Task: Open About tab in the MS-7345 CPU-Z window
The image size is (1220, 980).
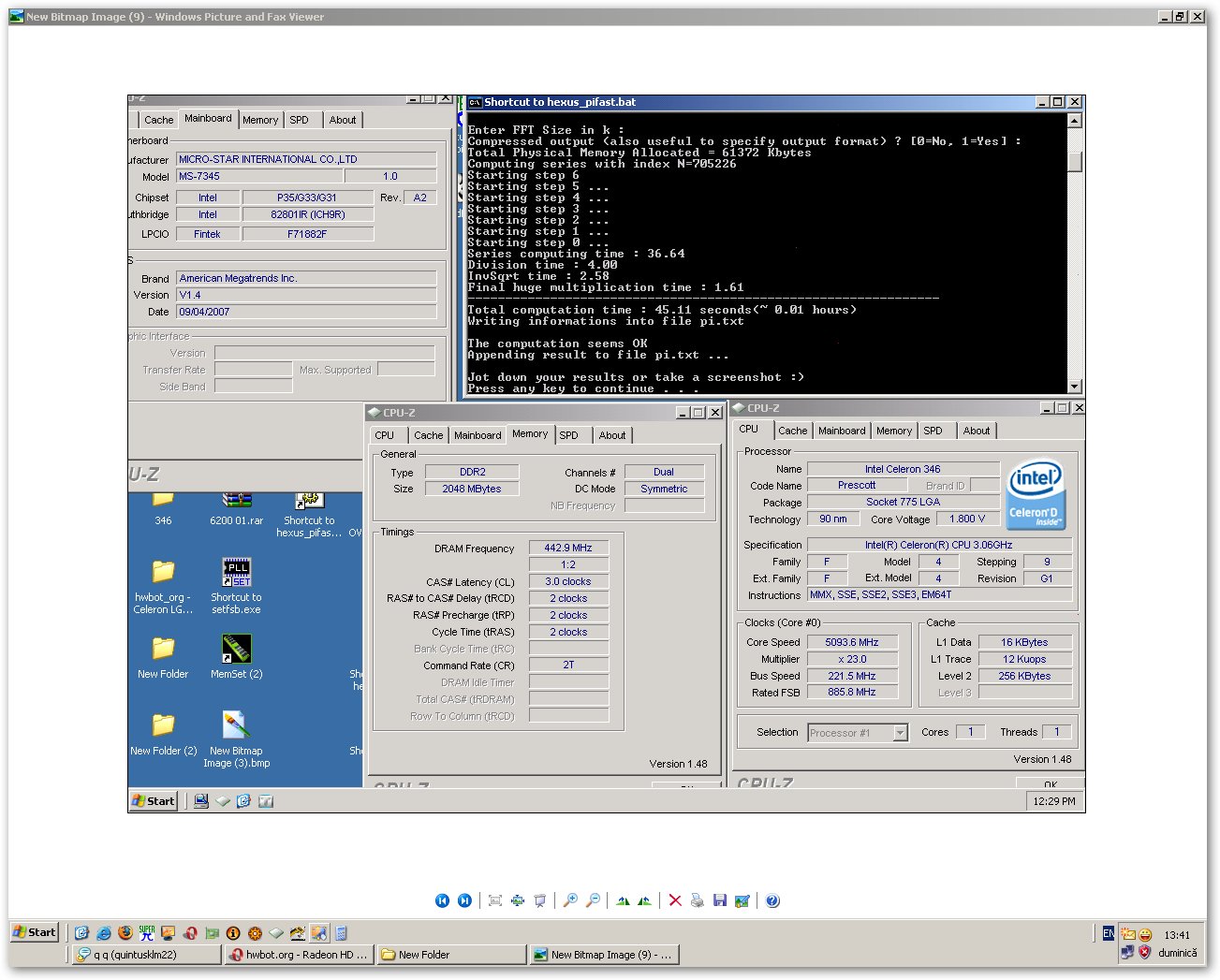Action: click(x=343, y=120)
